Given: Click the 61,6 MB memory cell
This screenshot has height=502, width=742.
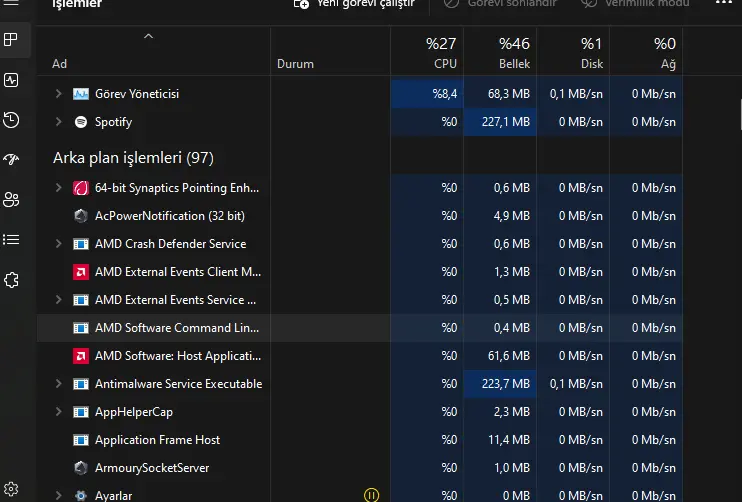Looking at the screenshot, I should coord(500,356).
